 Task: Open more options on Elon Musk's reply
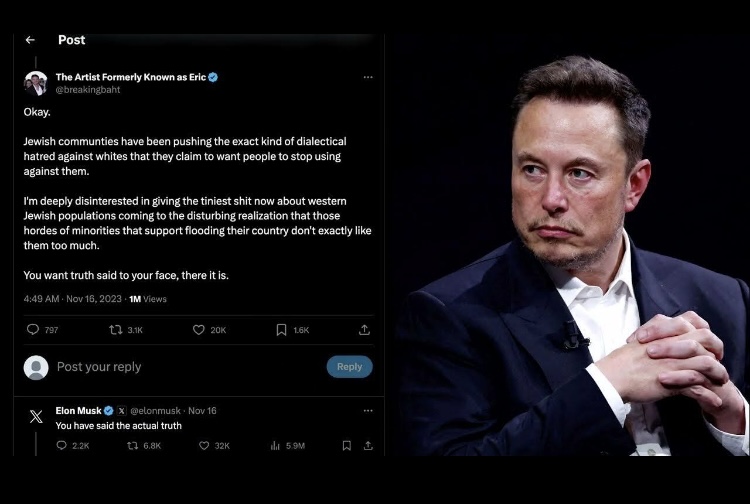[x=368, y=411]
